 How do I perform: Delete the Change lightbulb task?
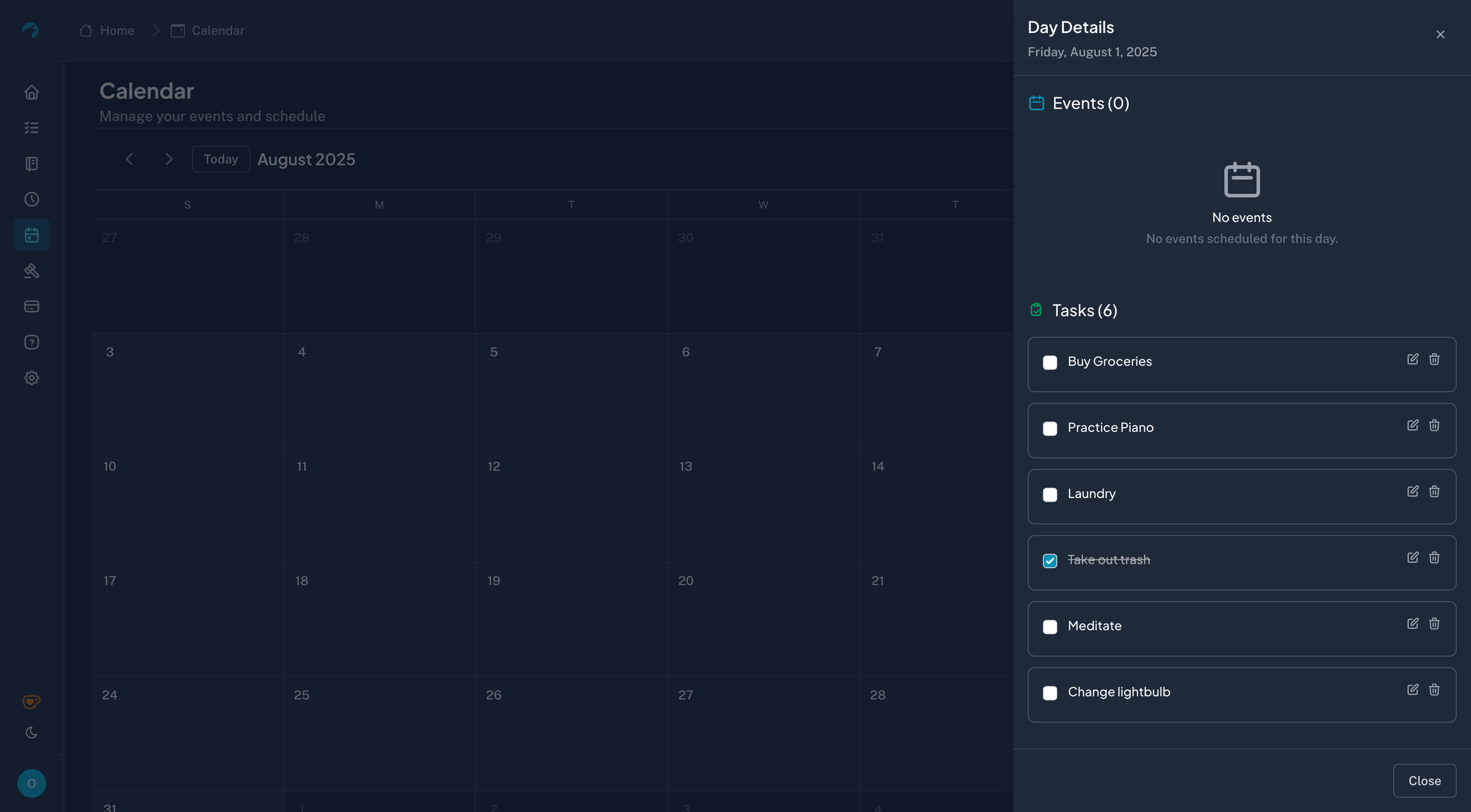(x=1434, y=690)
